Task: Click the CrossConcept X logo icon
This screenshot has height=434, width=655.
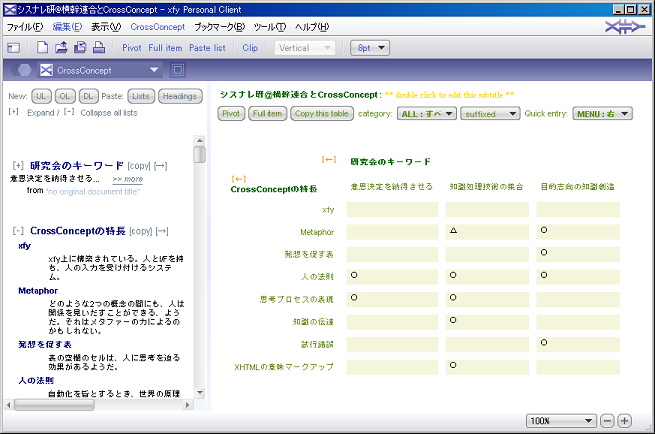Action: pyautogui.click(x=46, y=70)
